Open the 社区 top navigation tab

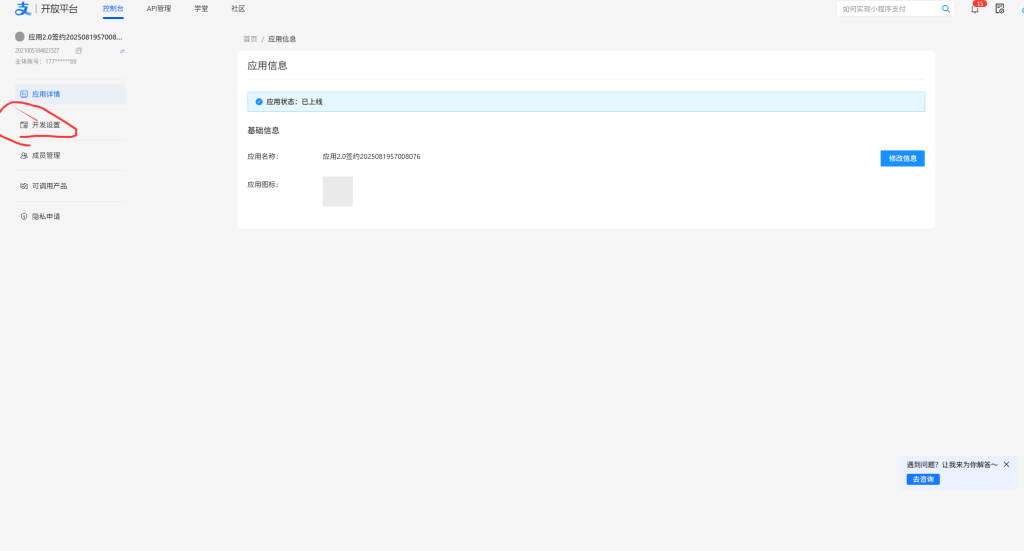pos(238,9)
